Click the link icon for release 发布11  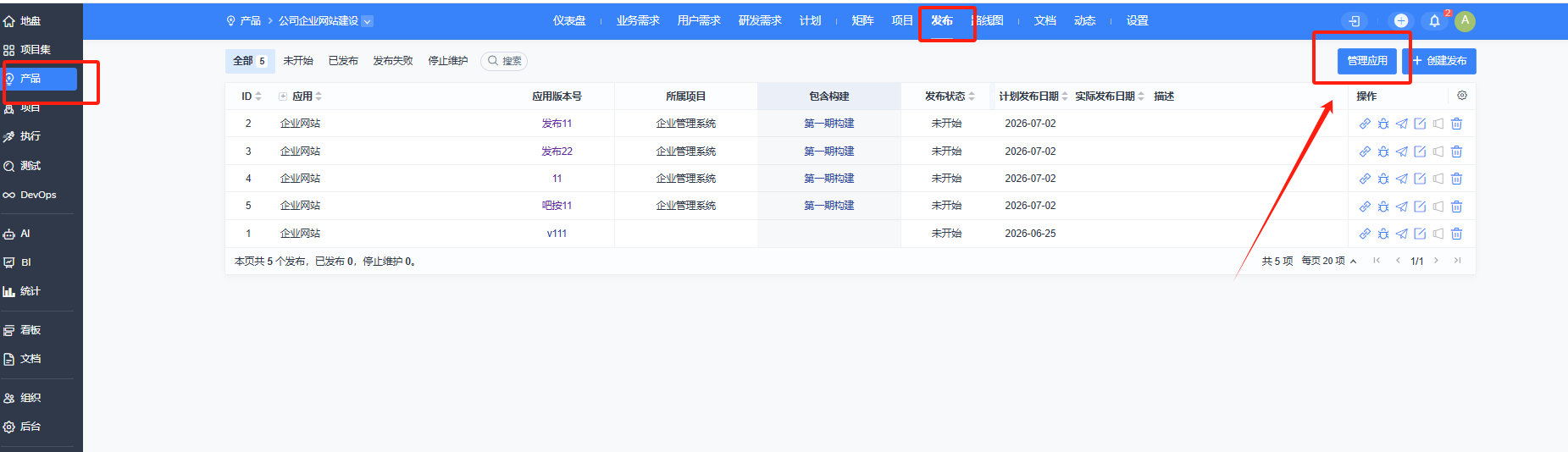click(1365, 124)
